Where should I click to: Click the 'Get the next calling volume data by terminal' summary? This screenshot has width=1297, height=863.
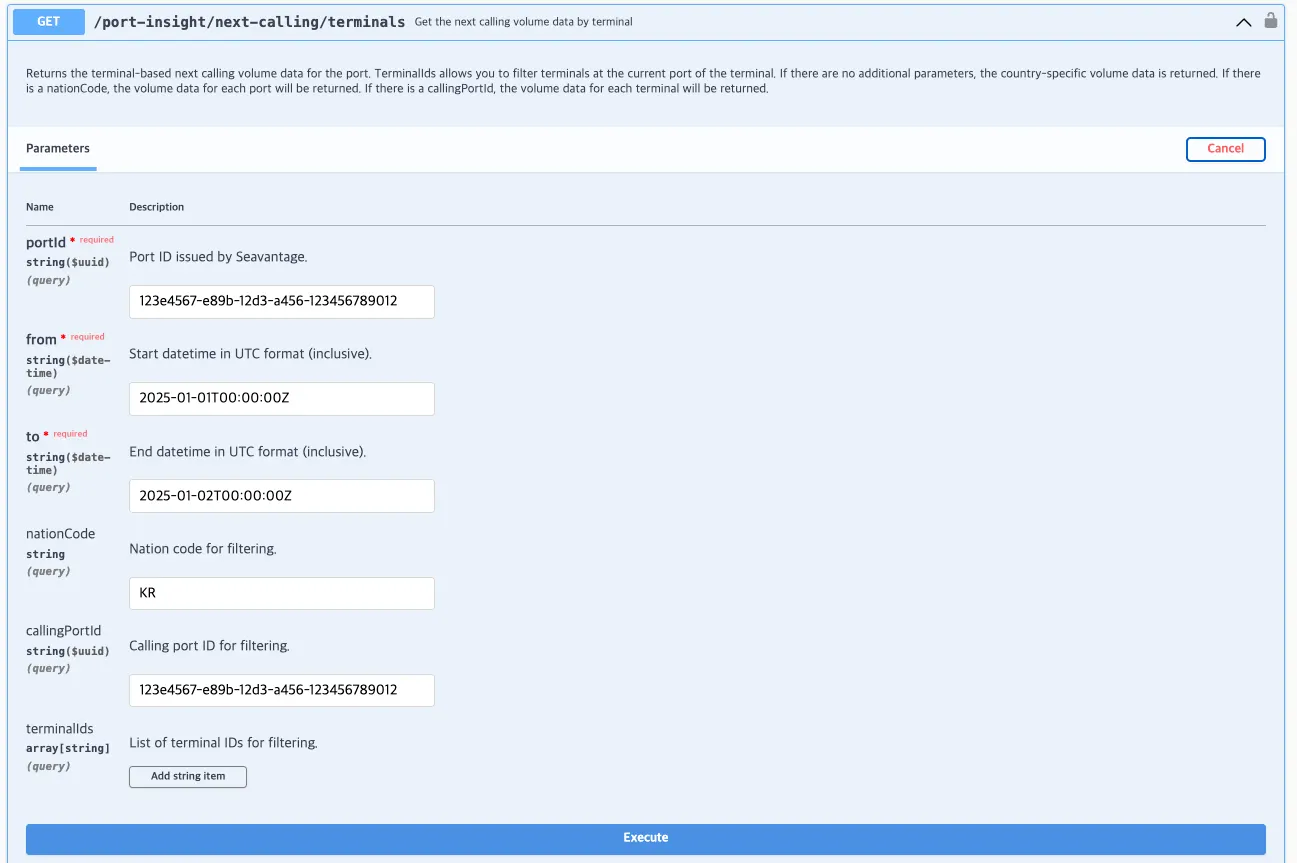click(523, 22)
